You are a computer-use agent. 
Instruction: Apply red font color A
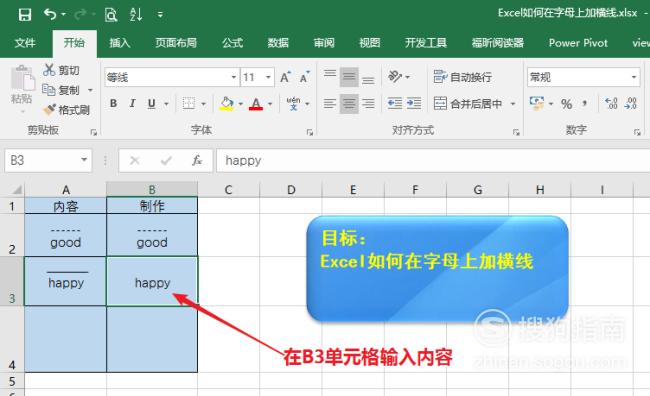pos(256,103)
